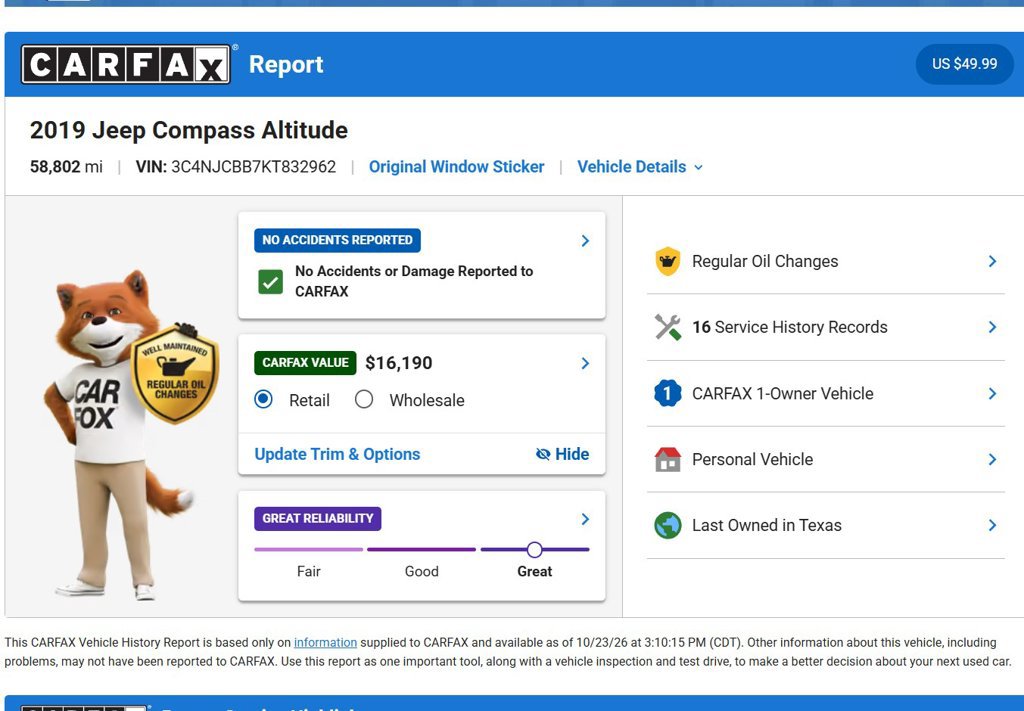Open Last Owned in Texas chevron
This screenshot has width=1024, height=711.
(x=992, y=526)
